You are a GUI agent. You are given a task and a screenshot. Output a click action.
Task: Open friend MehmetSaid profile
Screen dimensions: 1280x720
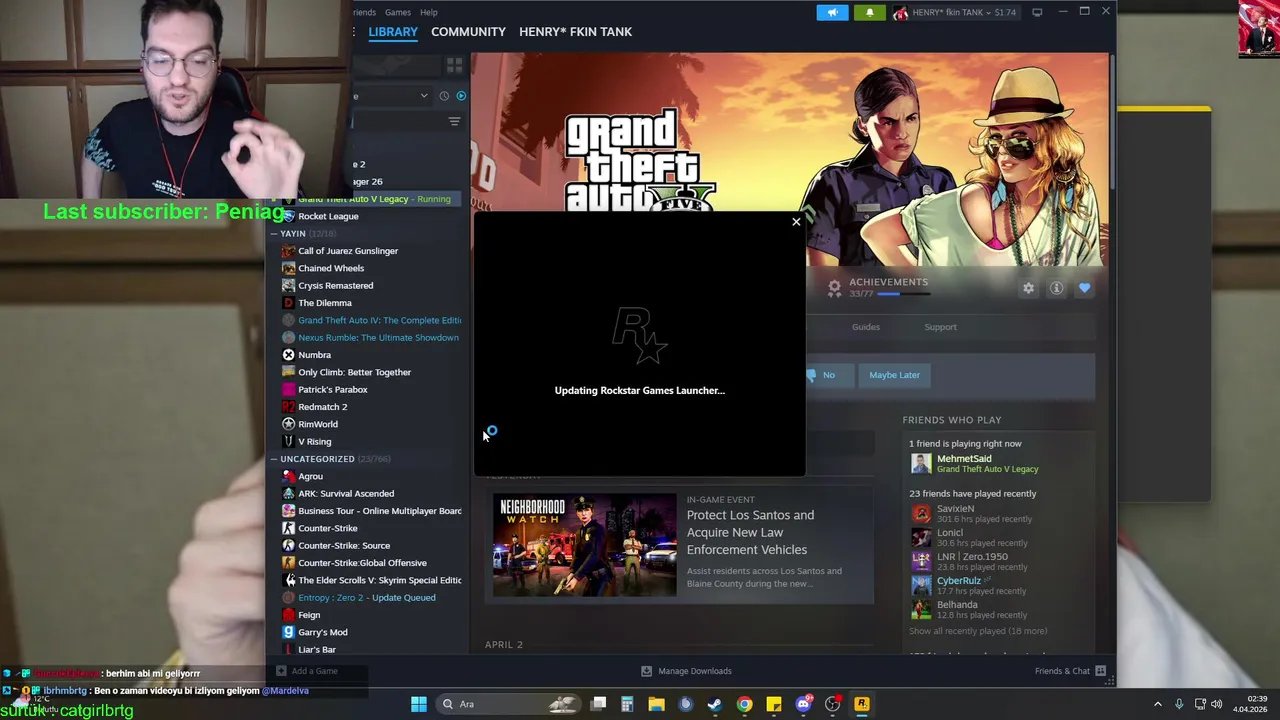(x=964, y=459)
